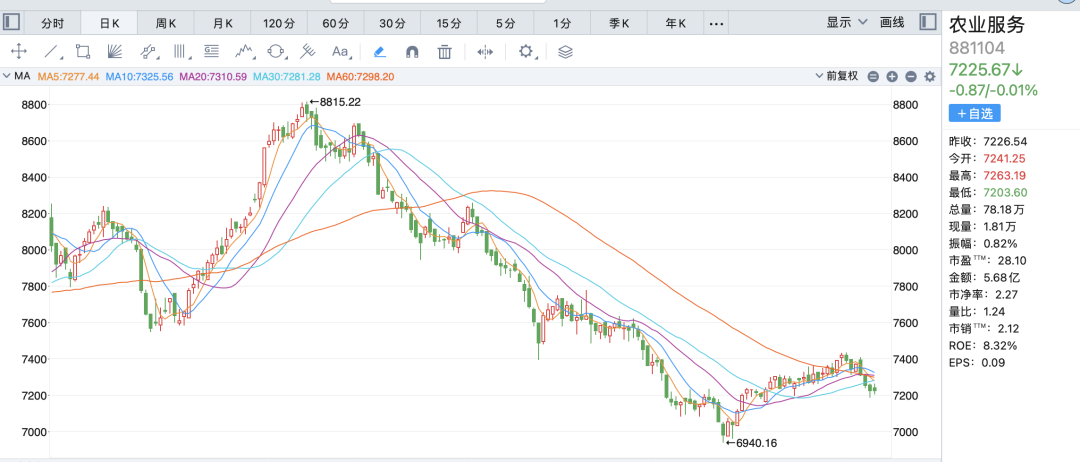Viewport: 1080px width, 462px height.
Task: Click the 画线 button
Action: [x=892, y=22]
